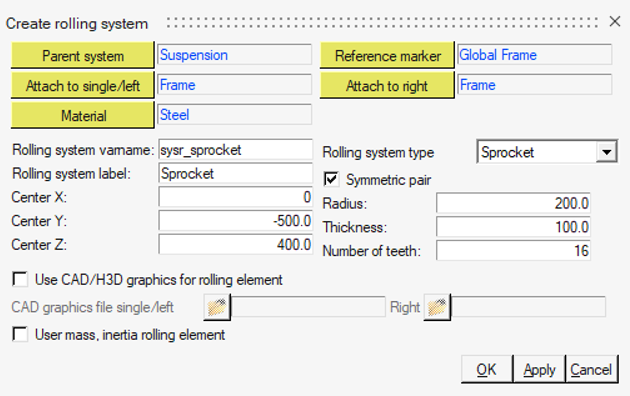Toggle the Symmetric pair checkbox
Screen dimensions: 630x396
(x=331, y=179)
